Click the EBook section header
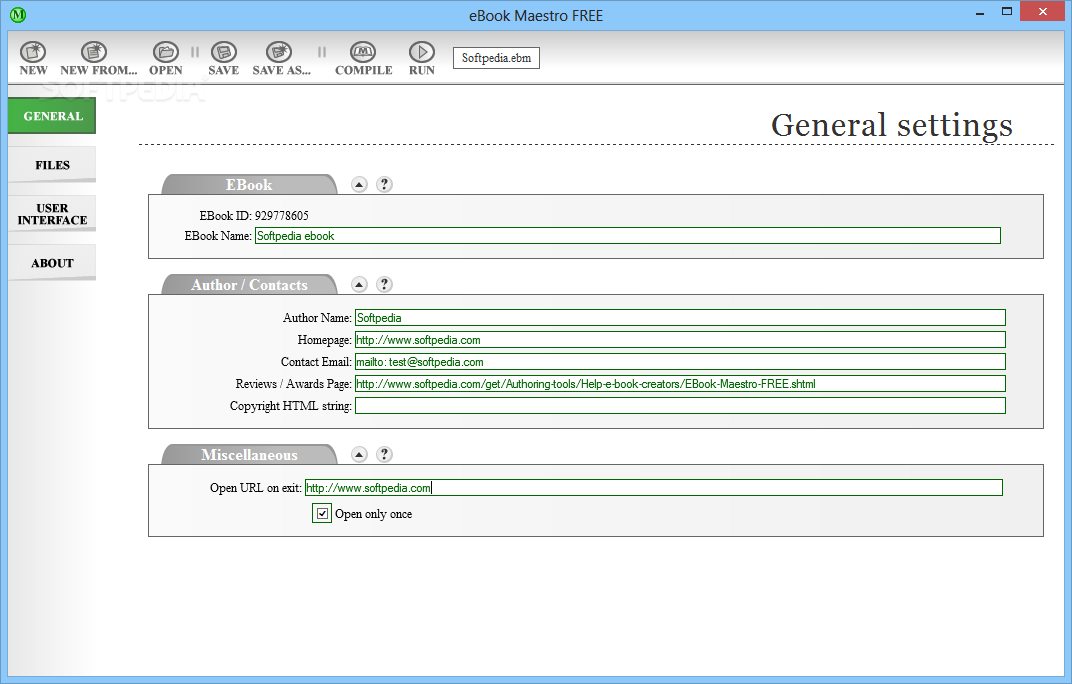1072x684 pixels. pyautogui.click(x=249, y=185)
